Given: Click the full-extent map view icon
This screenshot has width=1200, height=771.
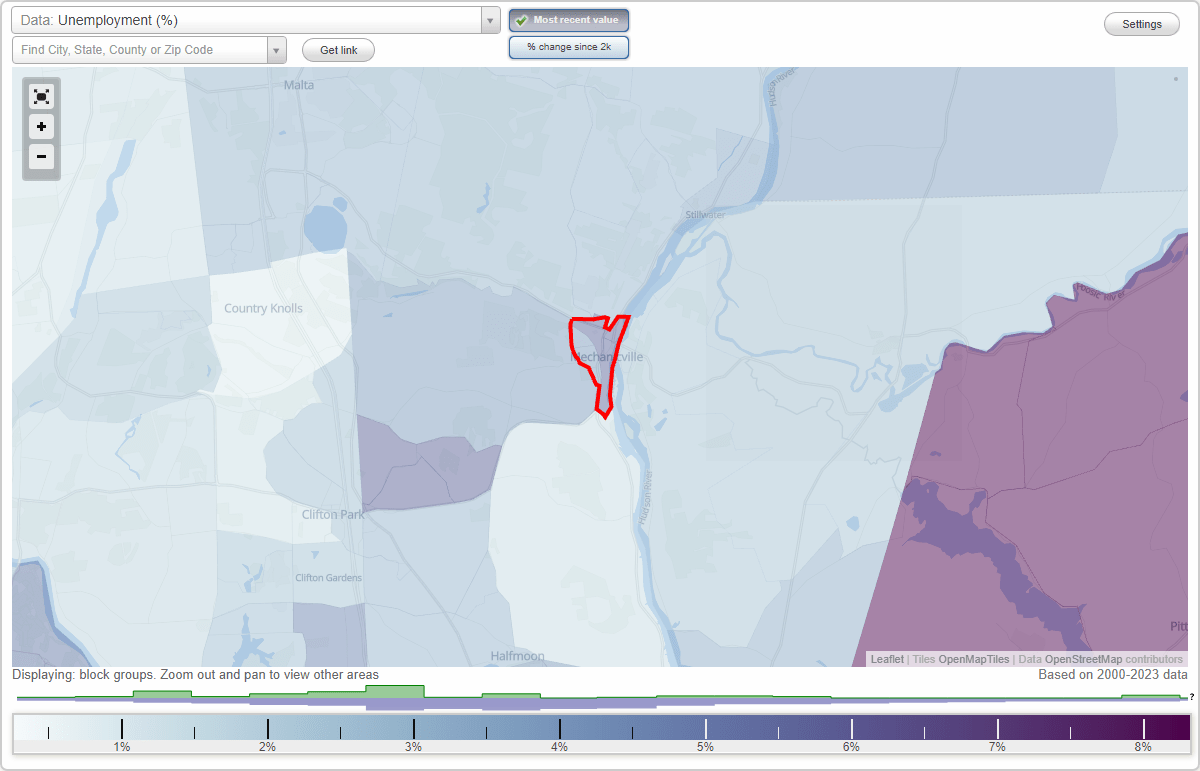Looking at the screenshot, I should [41, 96].
